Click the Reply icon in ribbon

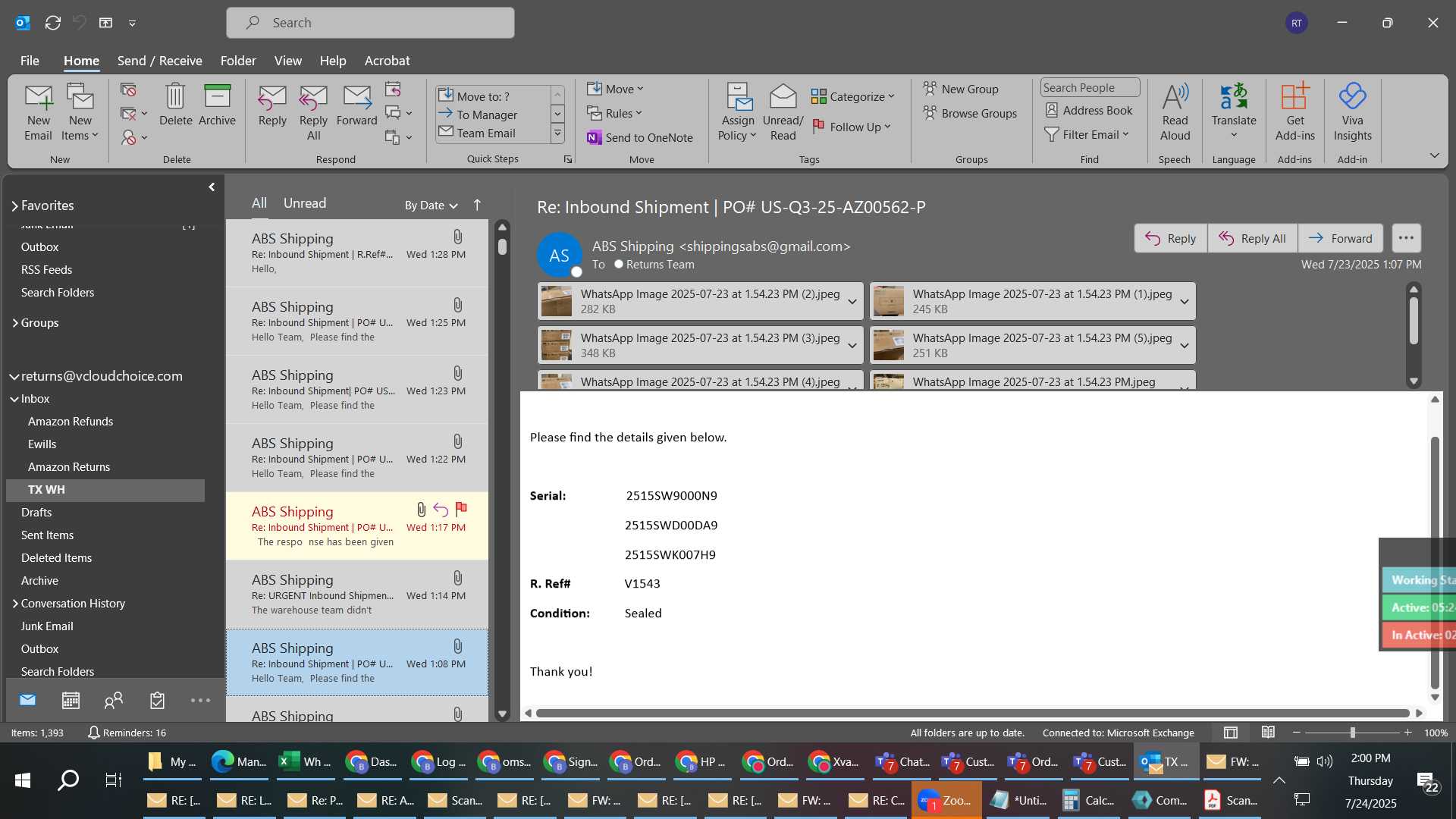pyautogui.click(x=272, y=105)
